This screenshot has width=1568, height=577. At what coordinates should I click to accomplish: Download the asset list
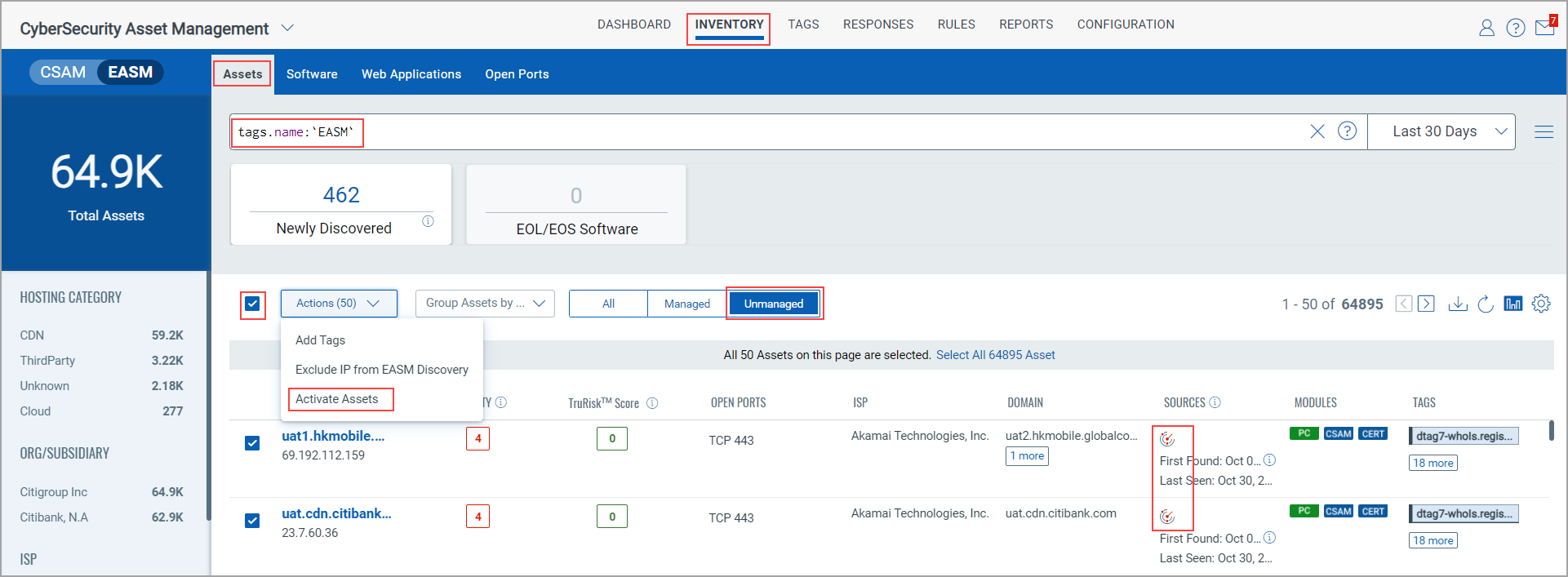(x=1458, y=304)
